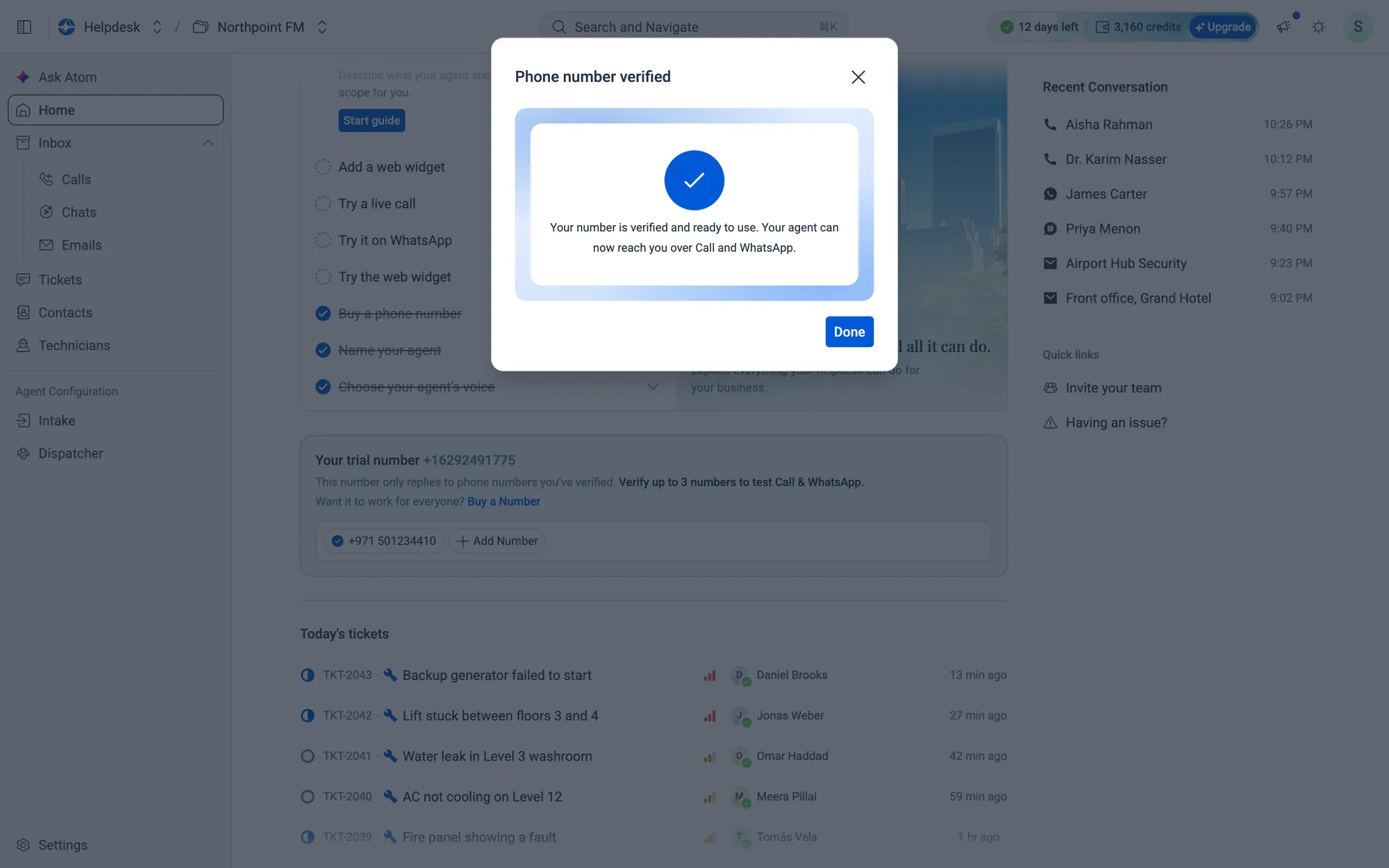Open Settings at sidebar bottom
Screen dimensions: 1389x868
(x=63, y=845)
